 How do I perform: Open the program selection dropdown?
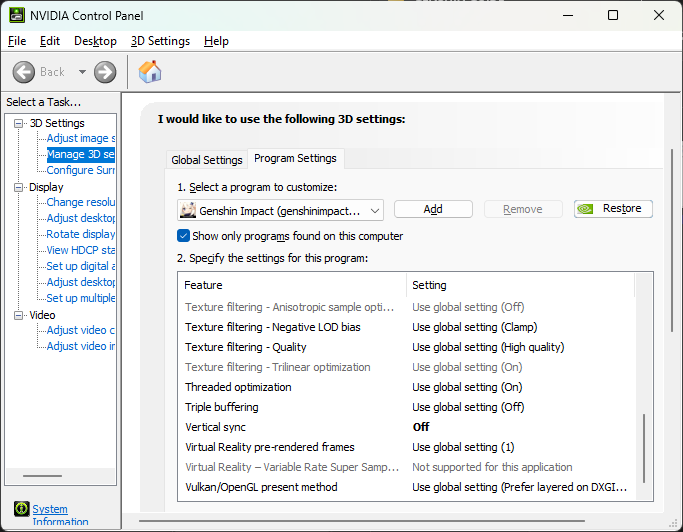(281, 210)
